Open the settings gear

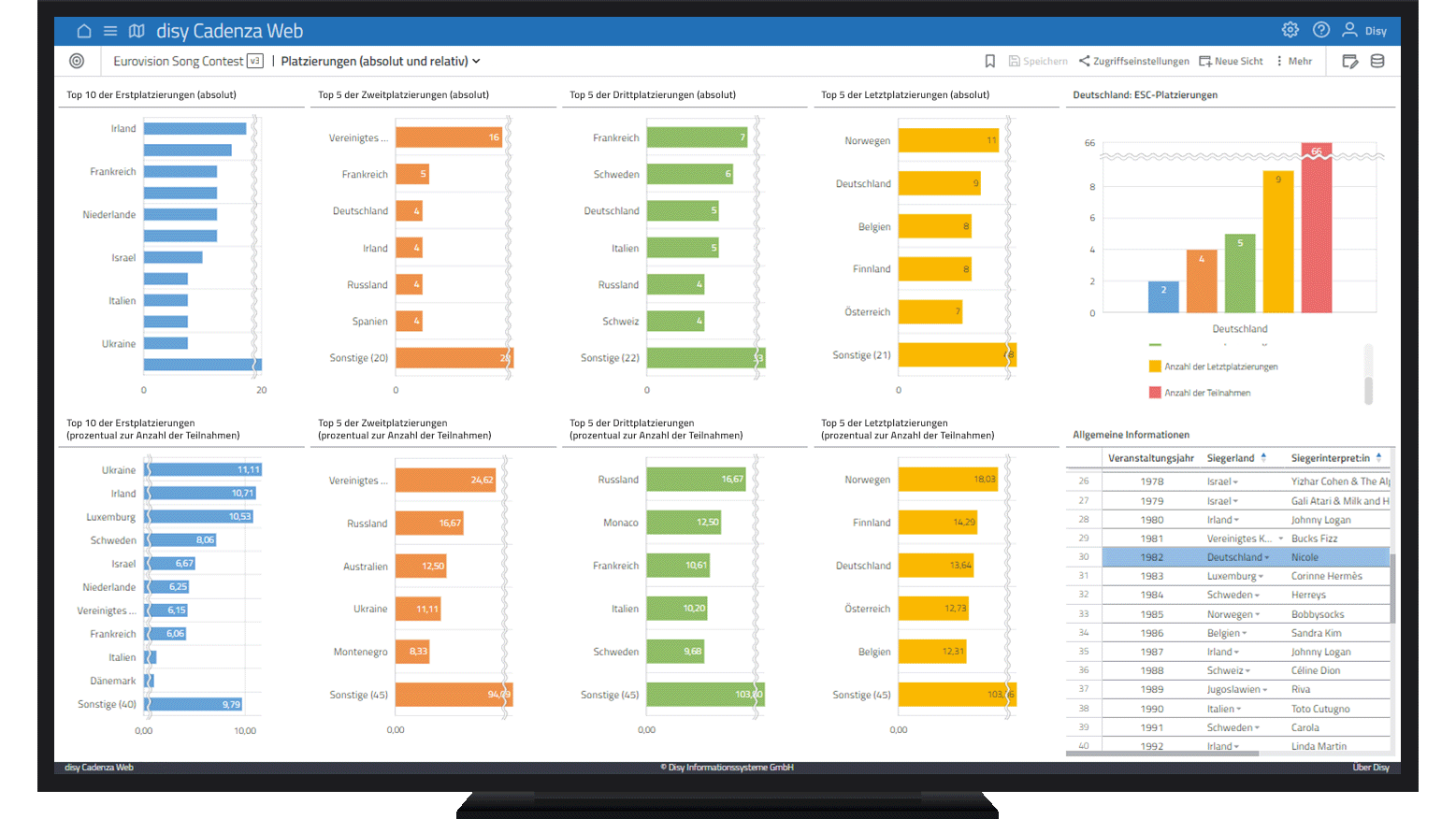pos(1290,30)
